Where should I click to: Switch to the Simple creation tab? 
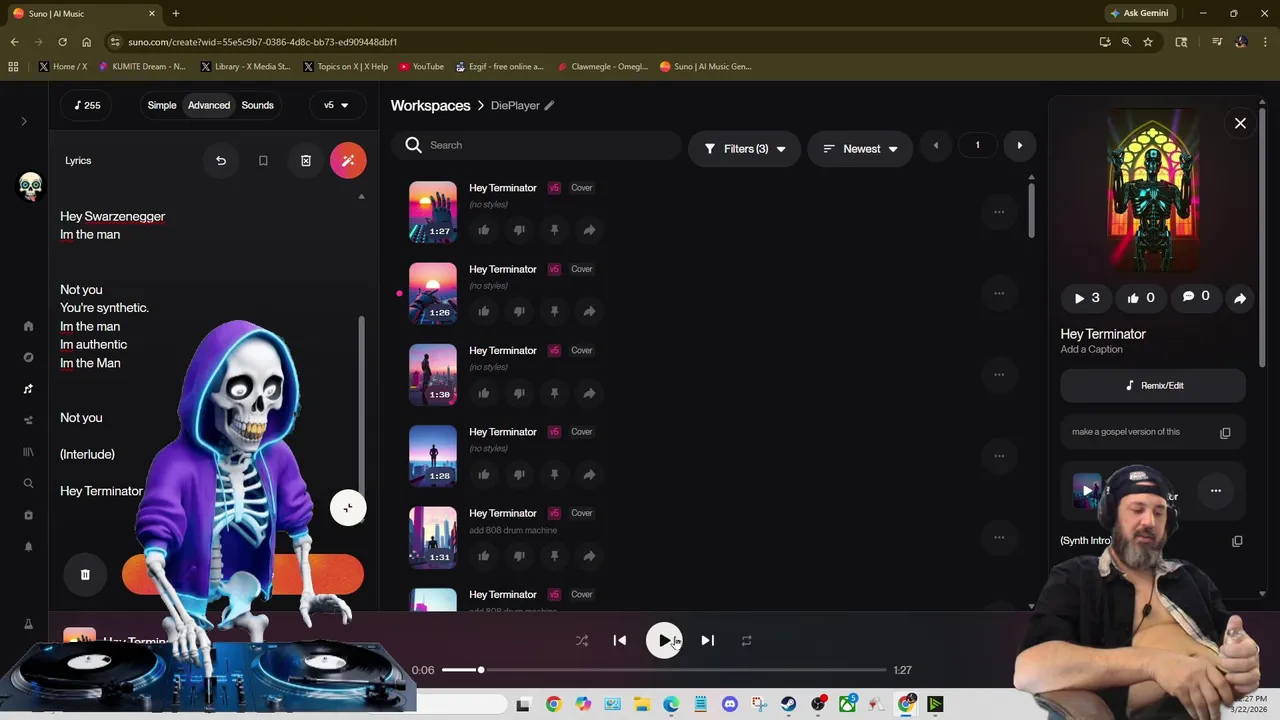click(x=162, y=105)
